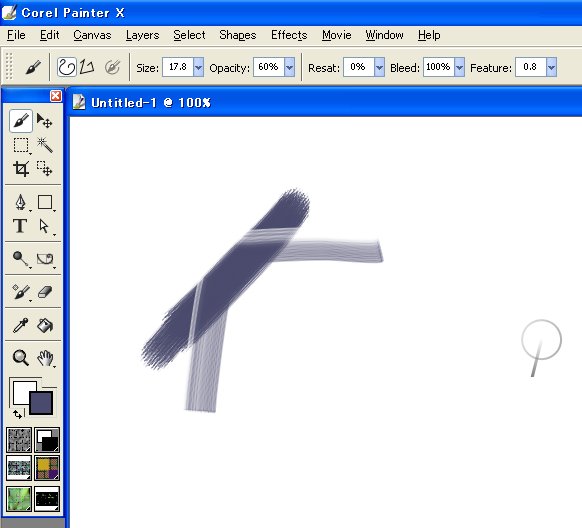The width and height of the screenshot is (582, 528).
Task: Enable freehand strokes mode
Action: point(66,68)
